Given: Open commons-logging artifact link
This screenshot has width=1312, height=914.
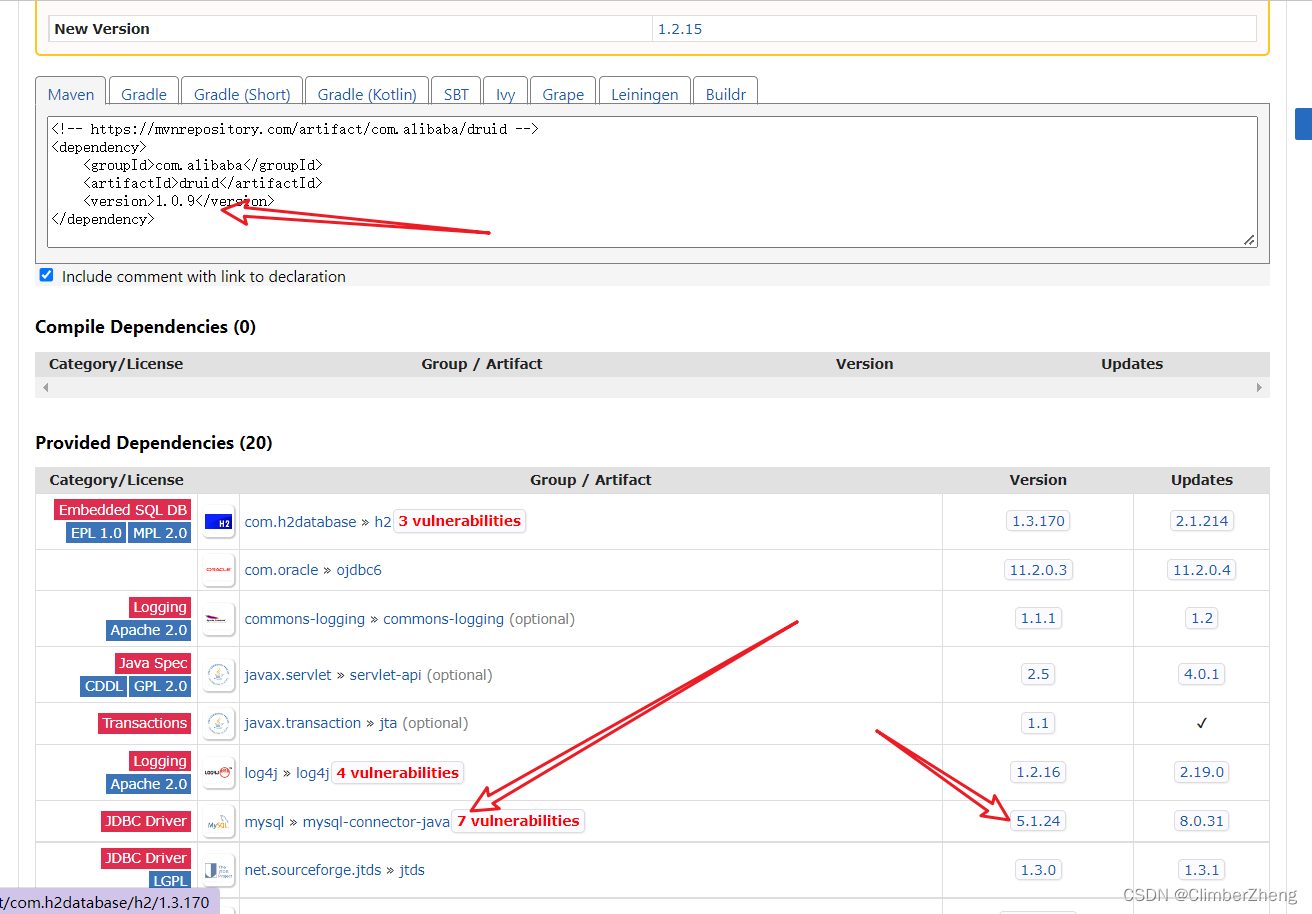Looking at the screenshot, I should tap(443, 619).
